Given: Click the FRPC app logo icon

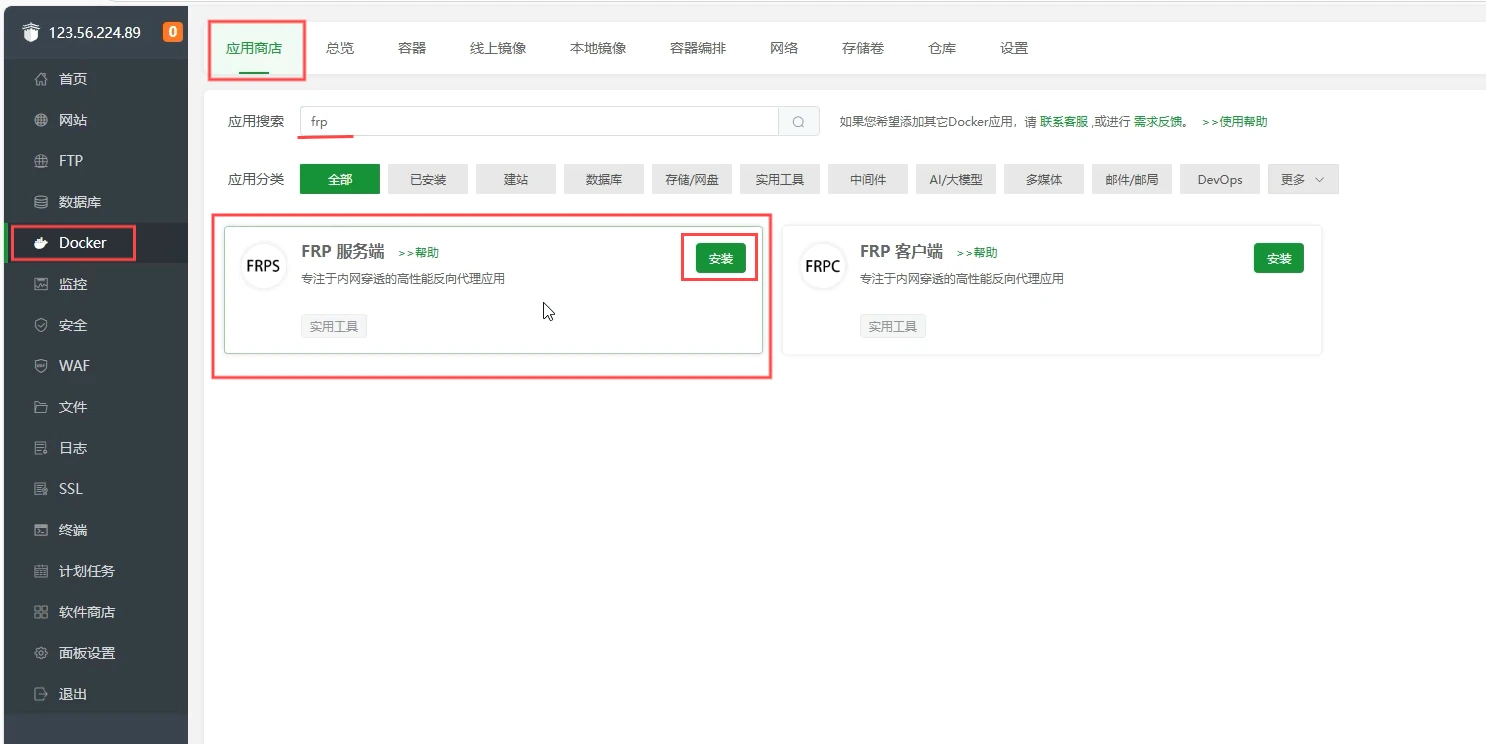Looking at the screenshot, I should click(x=822, y=267).
